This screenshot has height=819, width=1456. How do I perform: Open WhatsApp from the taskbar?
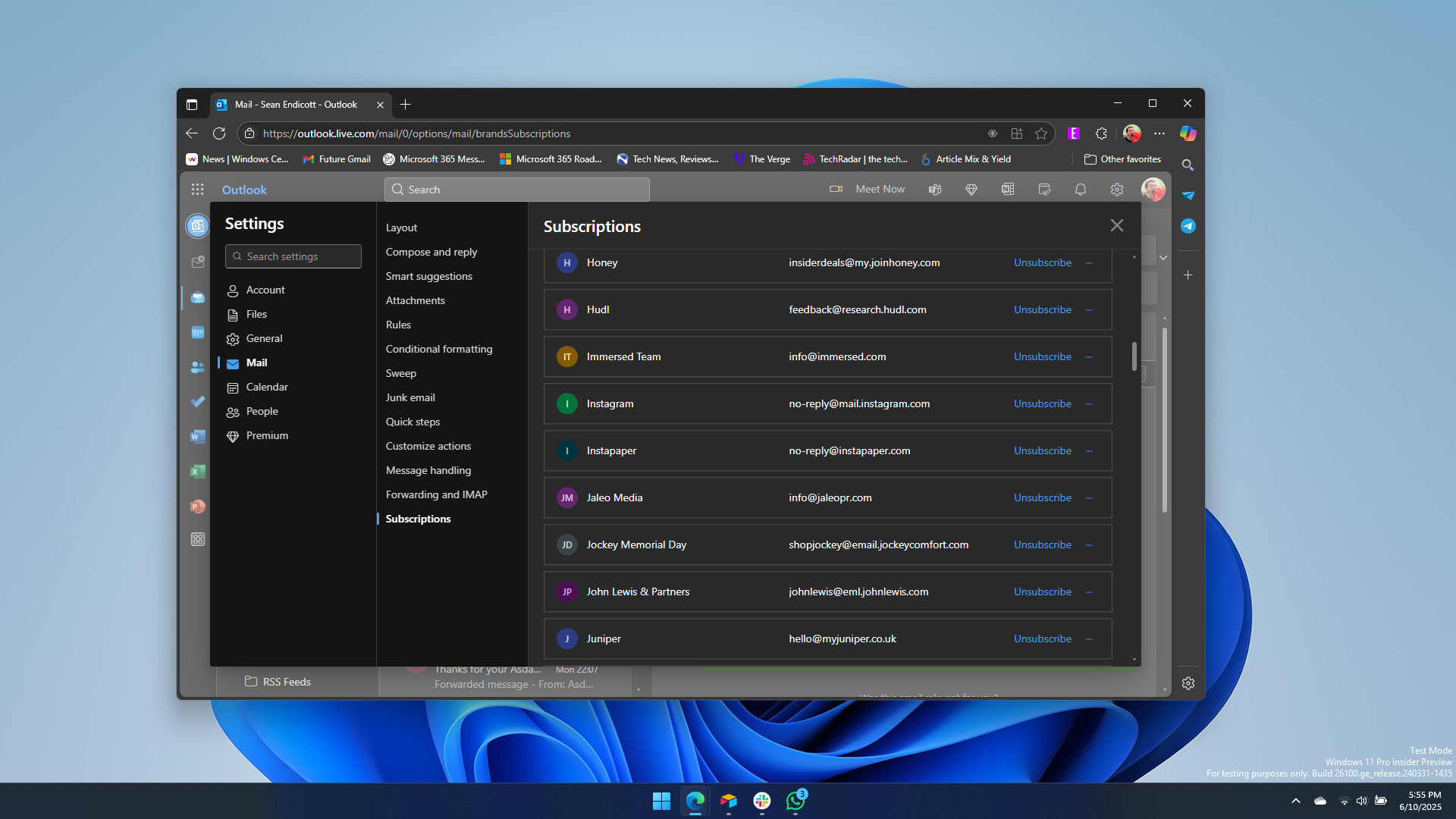click(795, 801)
